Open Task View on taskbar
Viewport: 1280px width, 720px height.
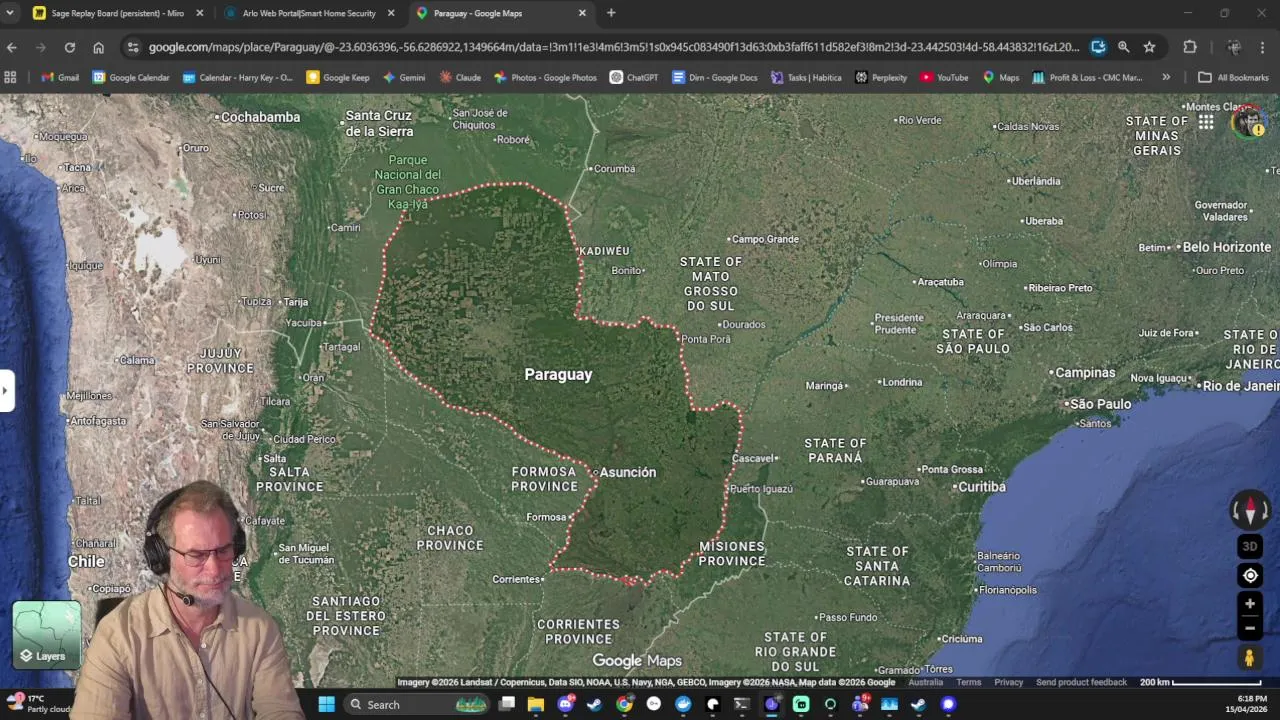pyautogui.click(x=507, y=704)
